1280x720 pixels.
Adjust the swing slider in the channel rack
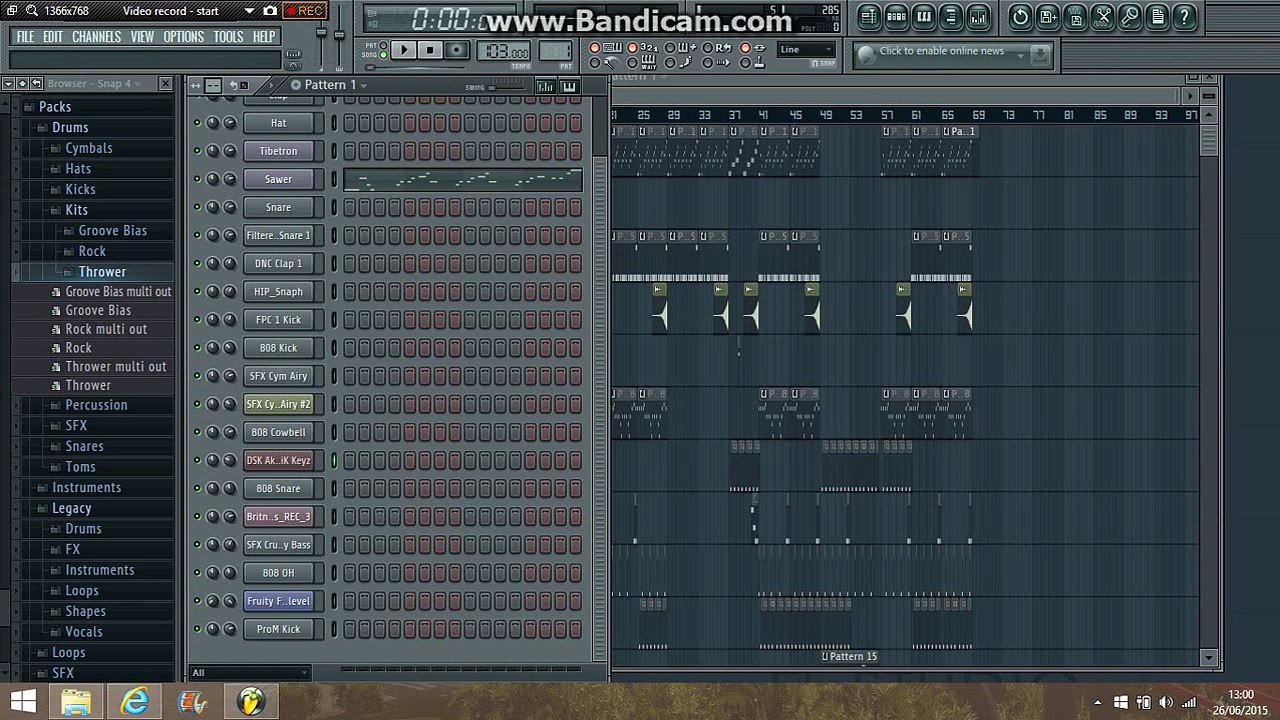point(506,87)
